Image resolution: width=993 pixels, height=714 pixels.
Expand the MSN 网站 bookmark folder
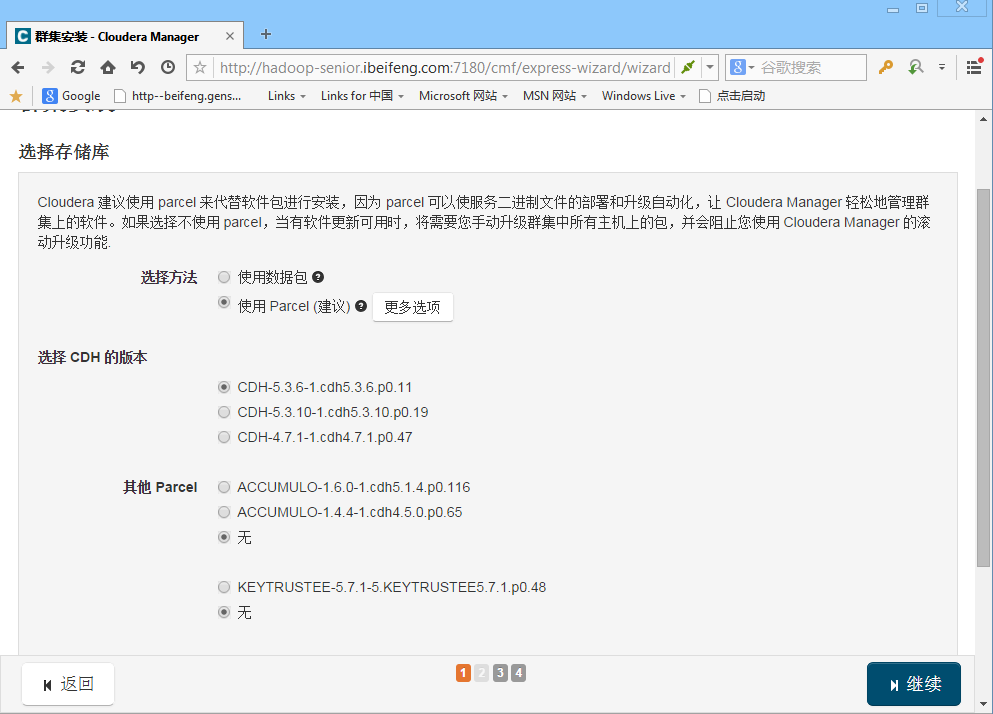click(x=555, y=96)
